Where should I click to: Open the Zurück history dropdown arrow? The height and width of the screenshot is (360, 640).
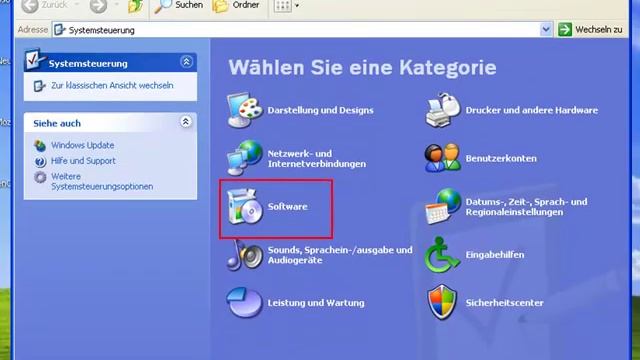(x=77, y=5)
